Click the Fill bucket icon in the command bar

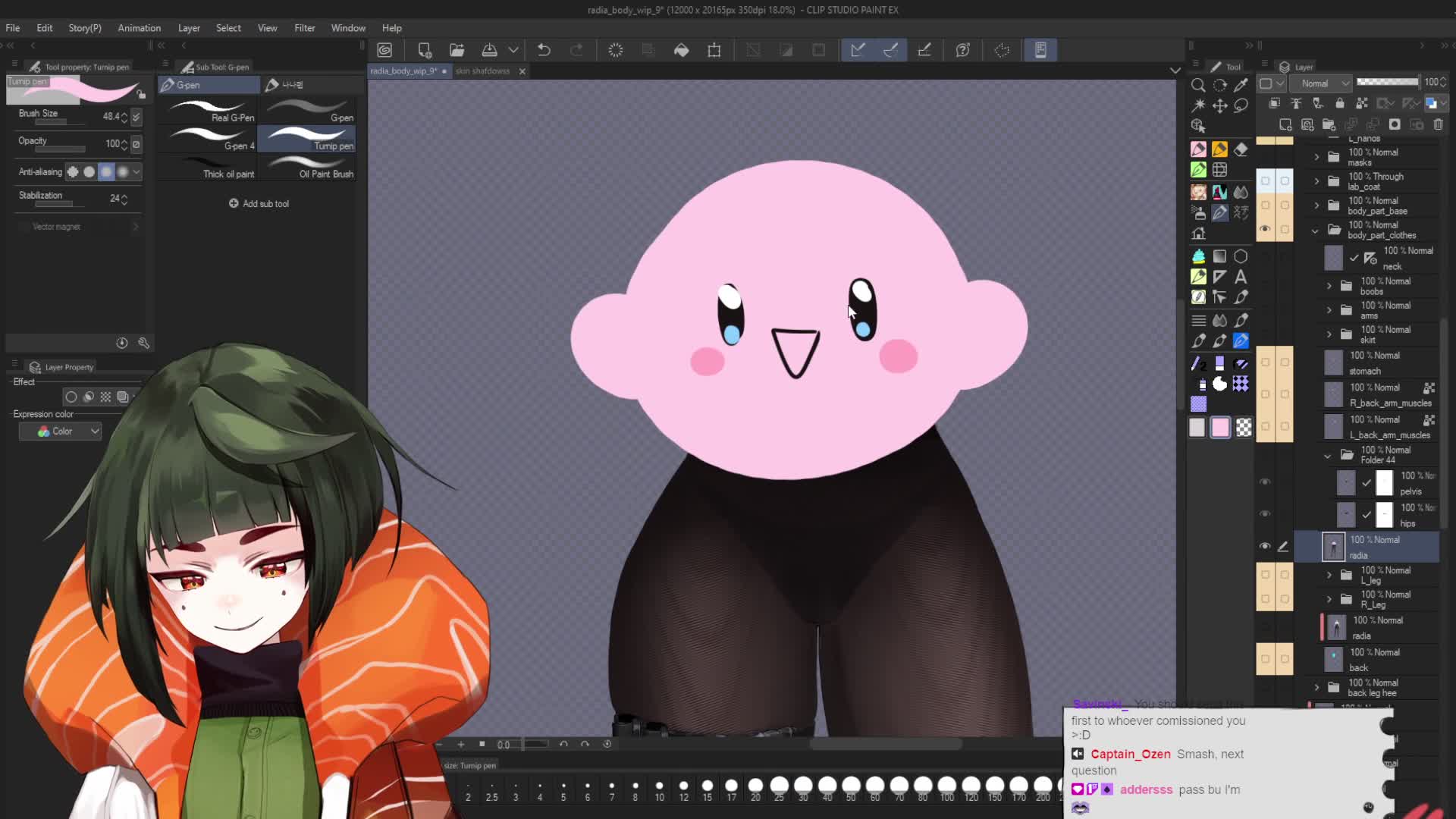click(681, 50)
